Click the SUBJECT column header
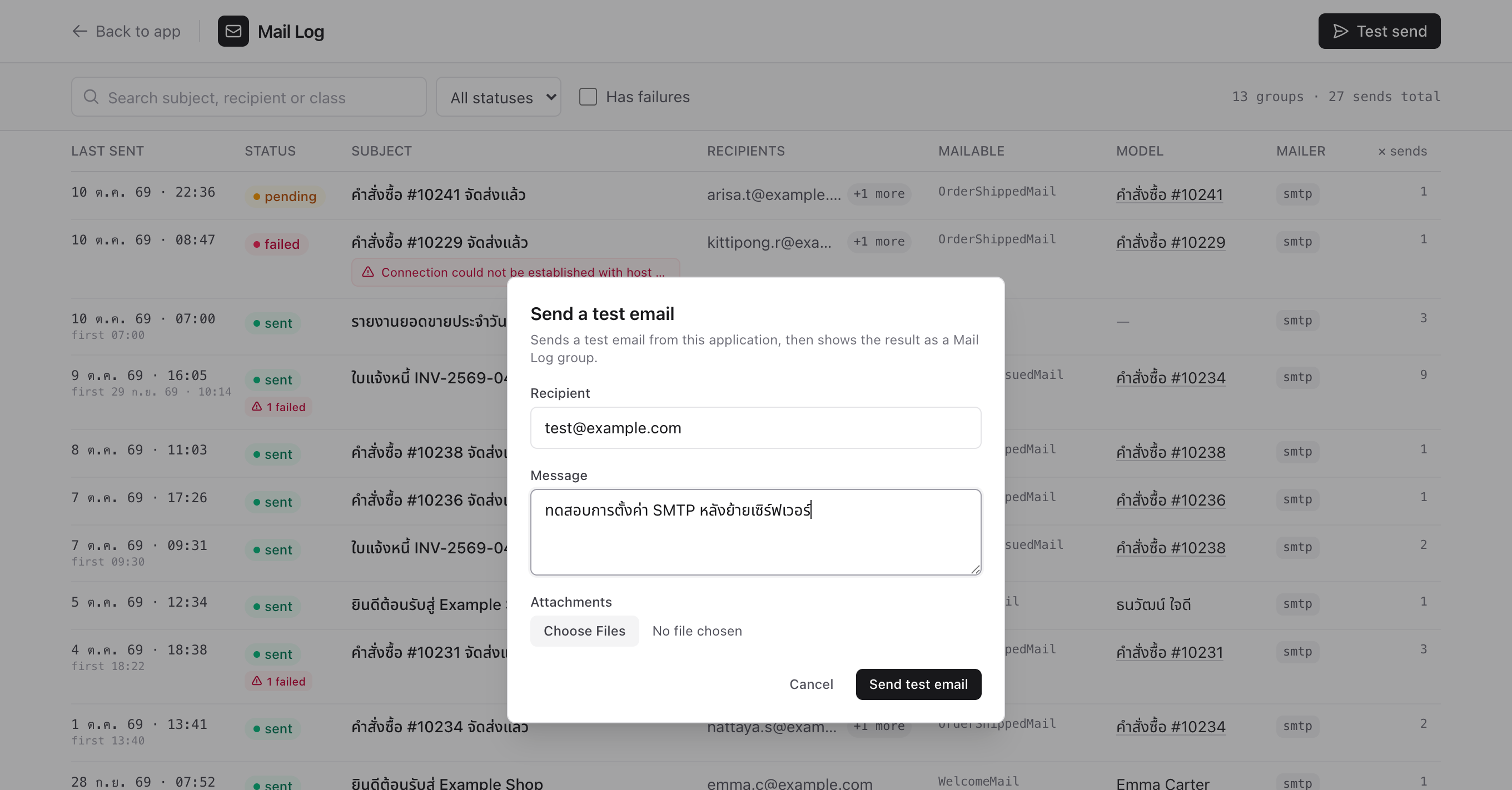The image size is (1512, 790). (381, 151)
